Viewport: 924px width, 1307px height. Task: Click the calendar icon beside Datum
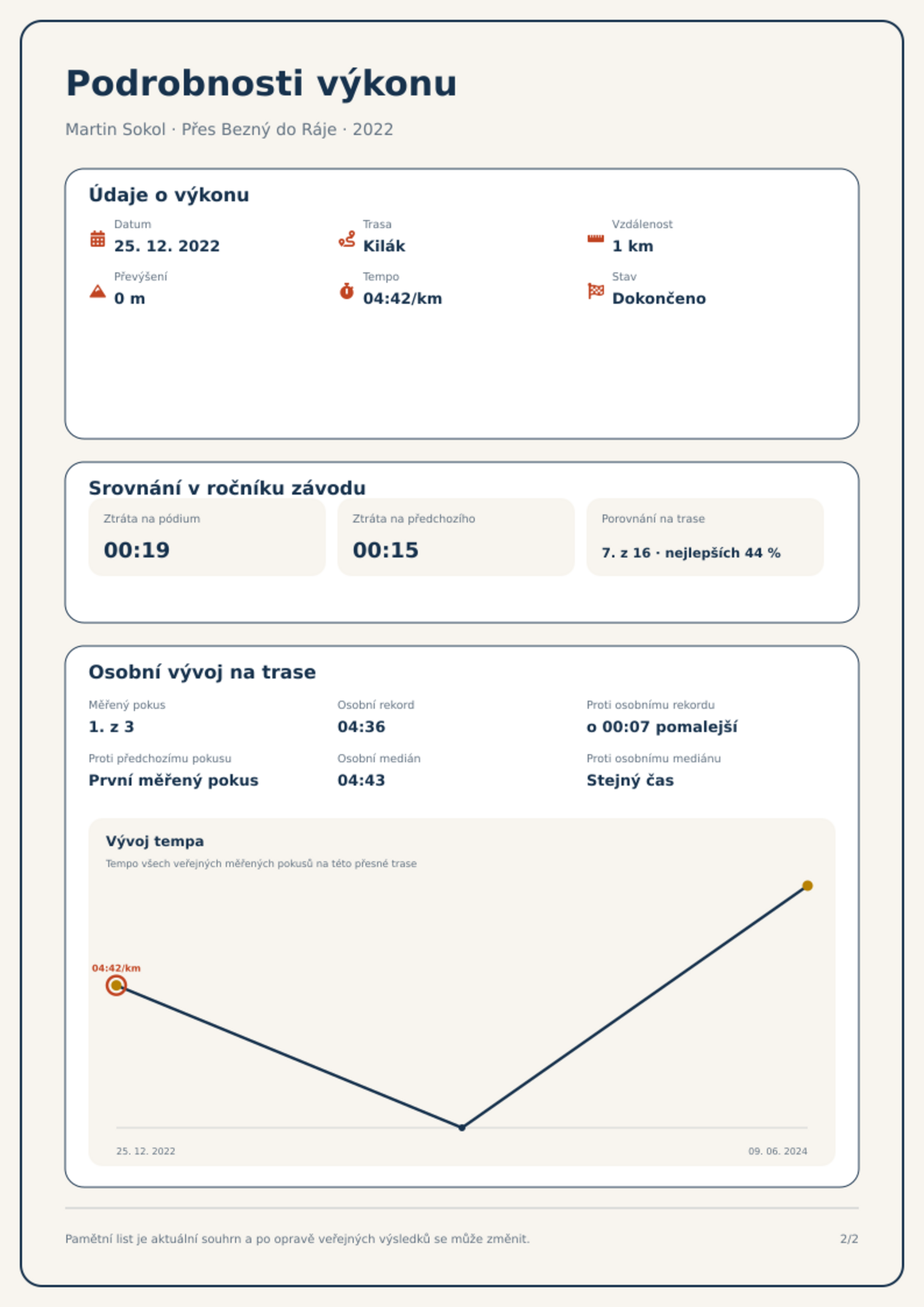click(98, 239)
